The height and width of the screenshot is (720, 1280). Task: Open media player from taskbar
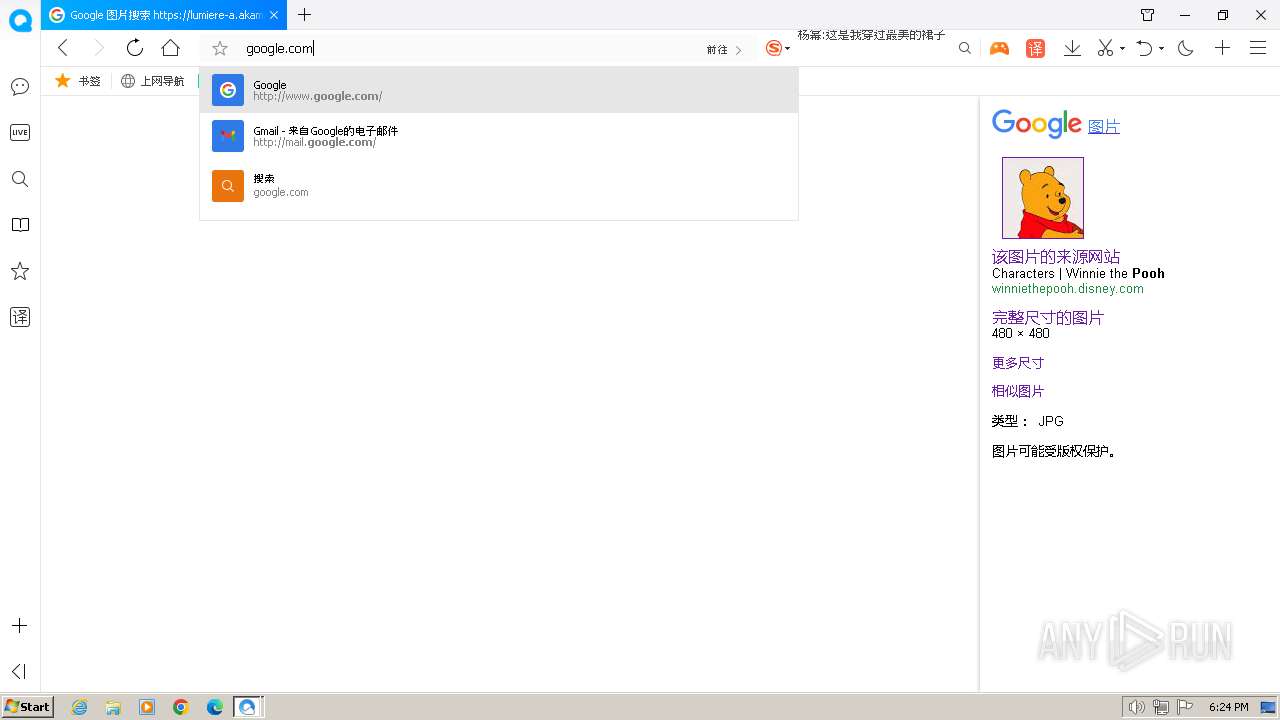(x=147, y=707)
